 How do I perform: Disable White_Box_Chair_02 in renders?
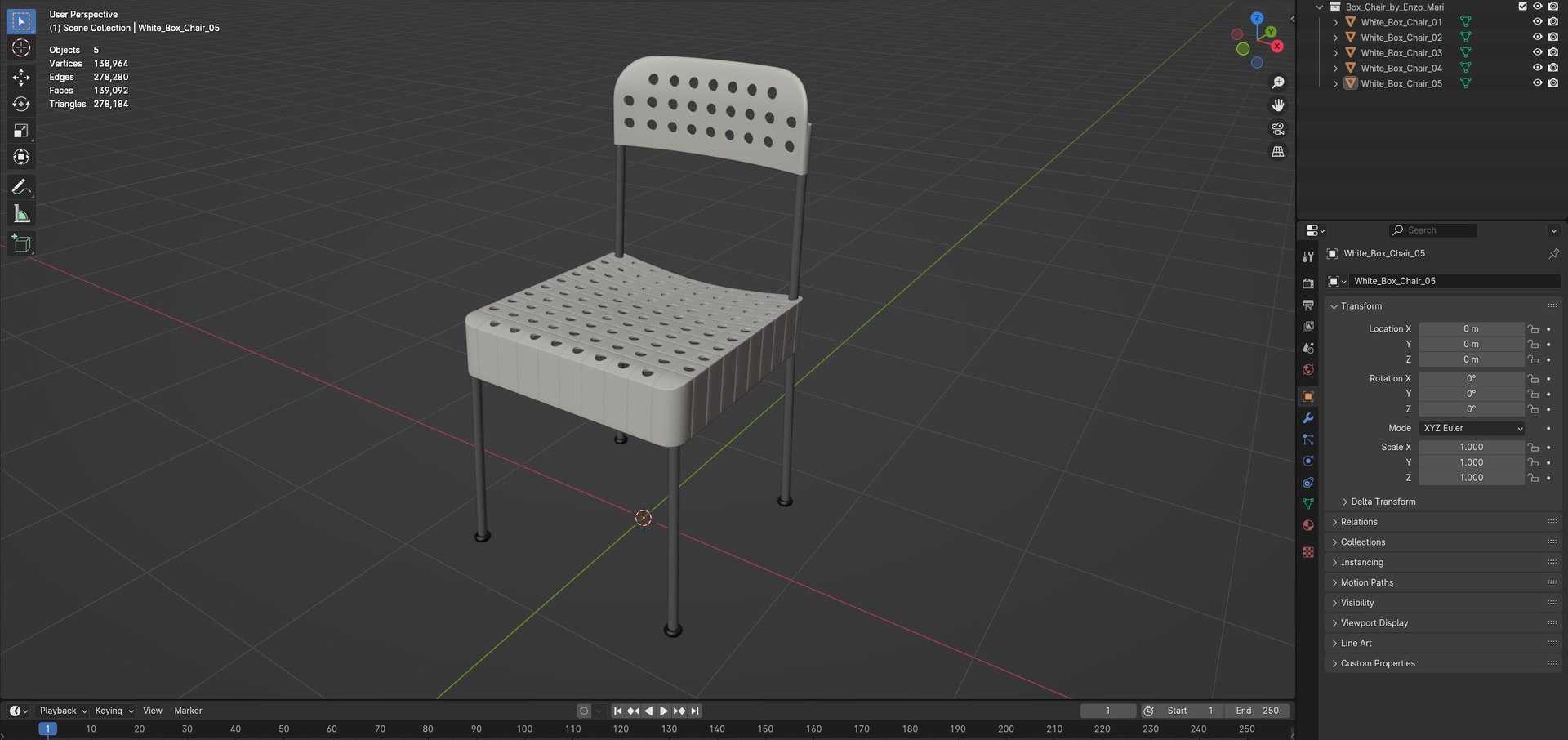[1553, 38]
